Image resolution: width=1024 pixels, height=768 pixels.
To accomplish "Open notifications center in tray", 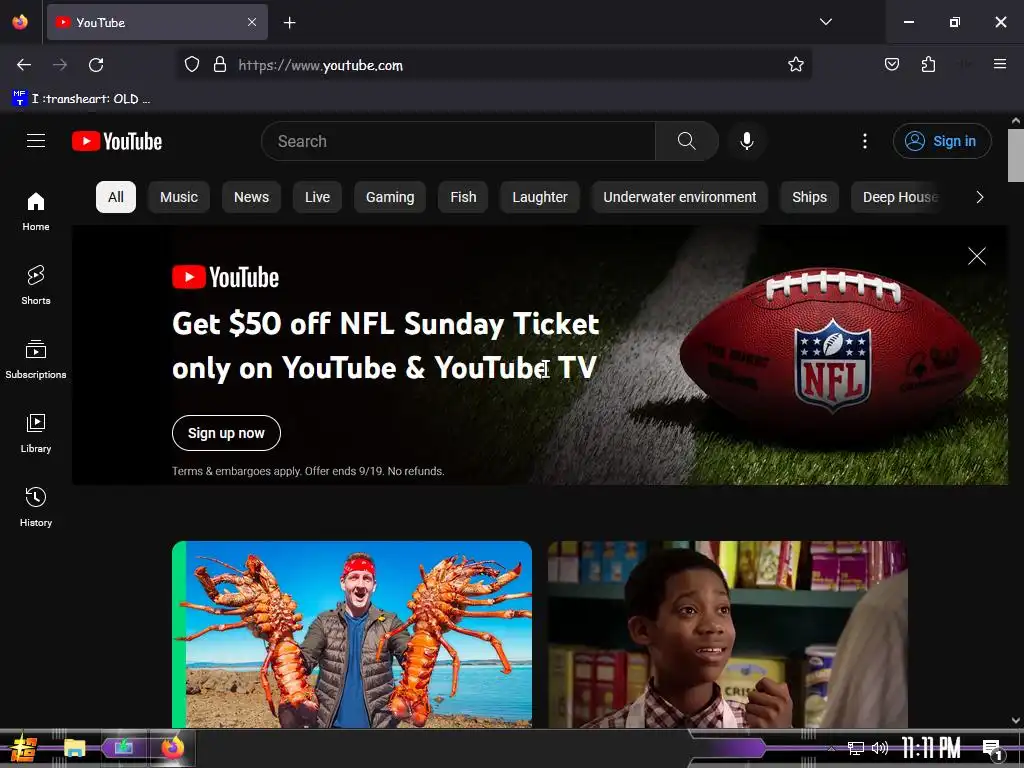I will [993, 749].
